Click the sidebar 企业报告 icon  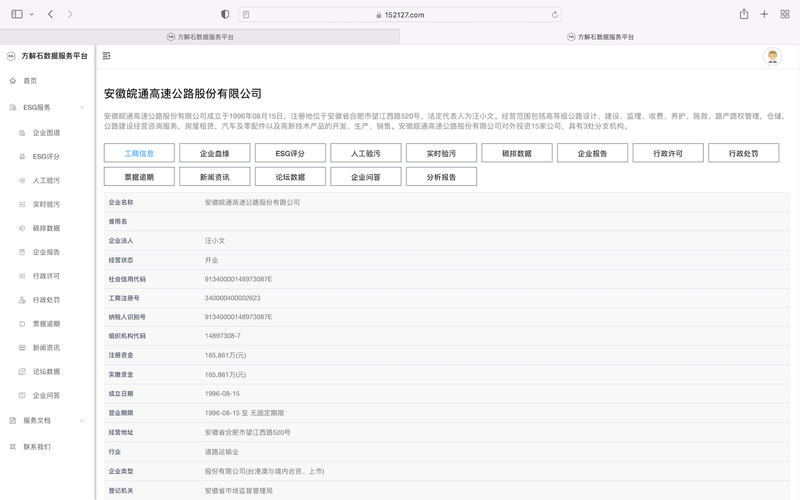click(x=22, y=252)
